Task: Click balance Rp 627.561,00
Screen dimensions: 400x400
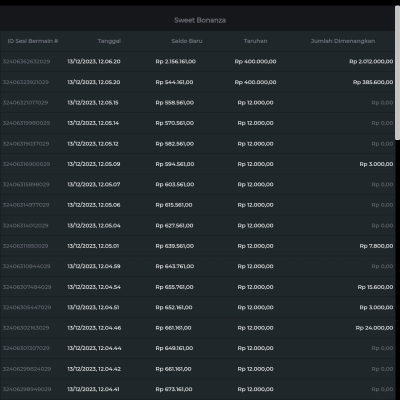Action: coord(174,226)
